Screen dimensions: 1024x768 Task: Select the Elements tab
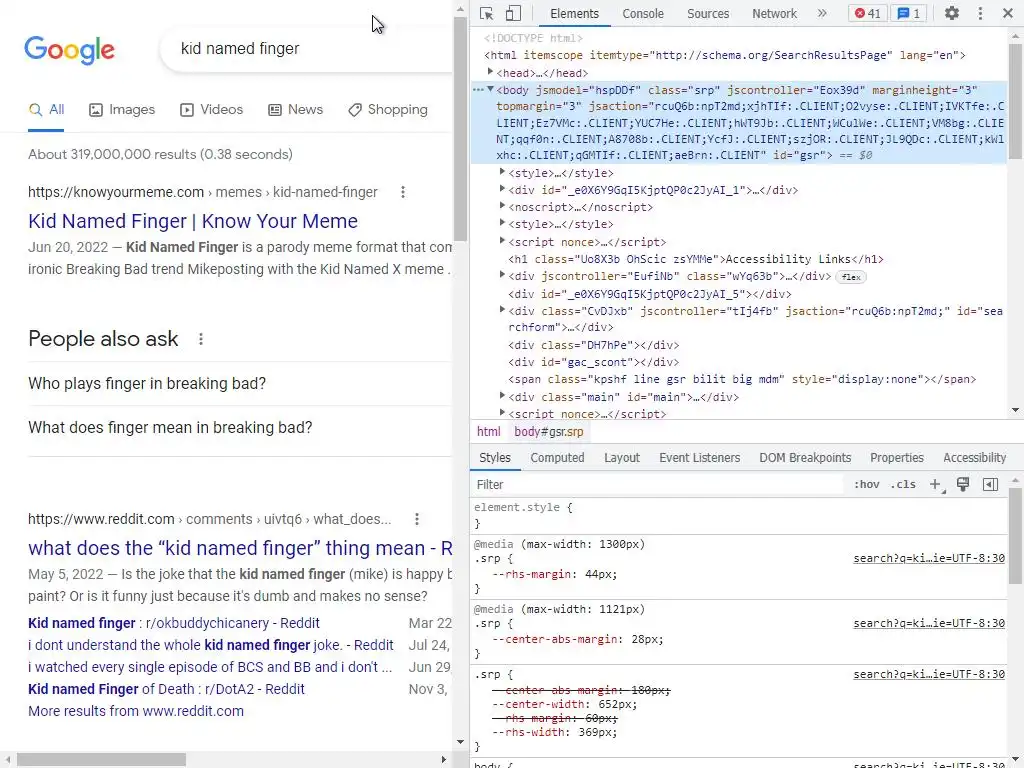574,13
